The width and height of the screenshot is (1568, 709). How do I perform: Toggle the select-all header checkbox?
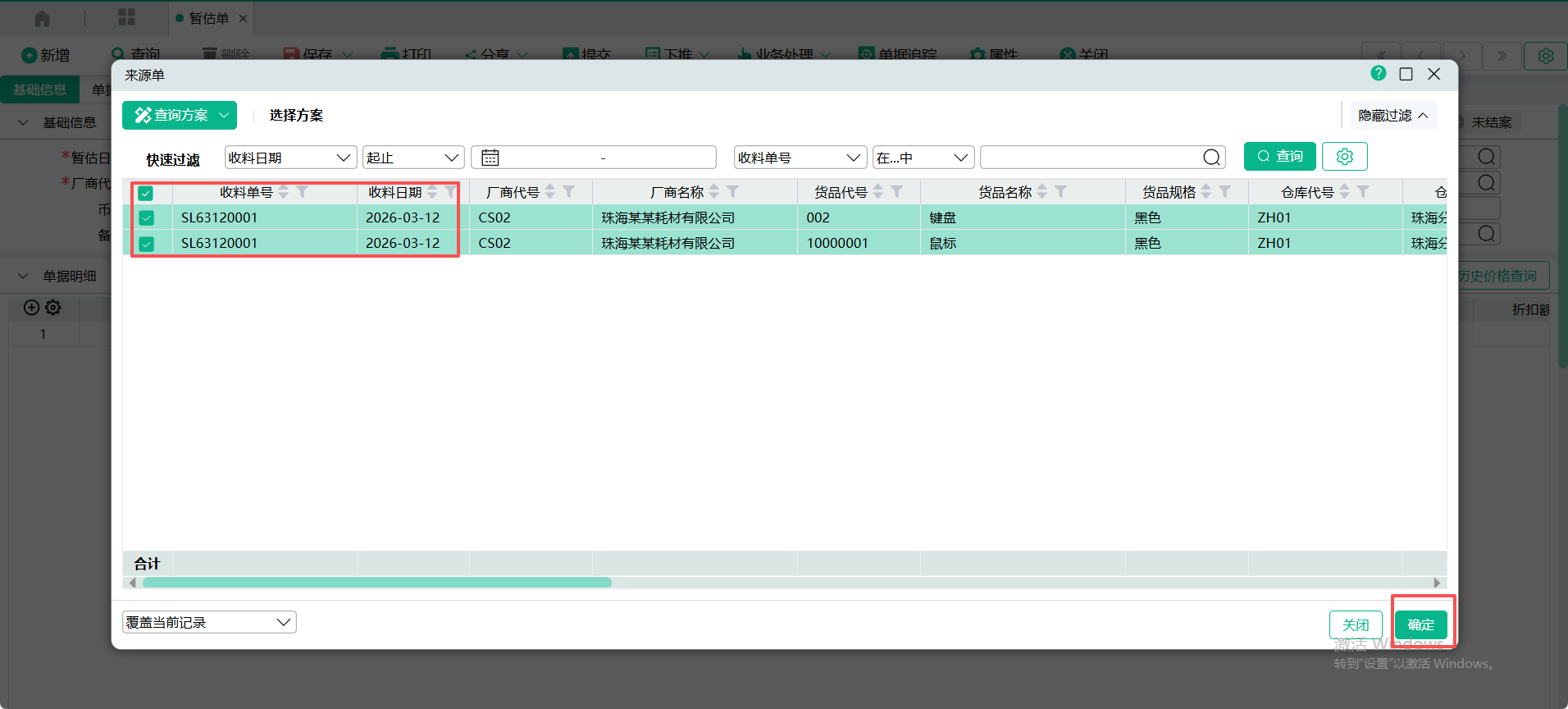click(146, 194)
